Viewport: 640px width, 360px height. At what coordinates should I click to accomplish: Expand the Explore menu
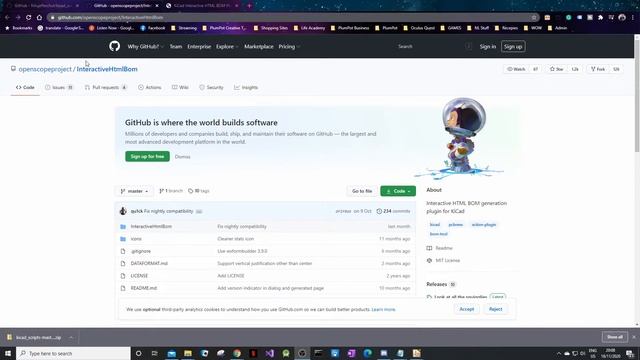click(x=227, y=47)
